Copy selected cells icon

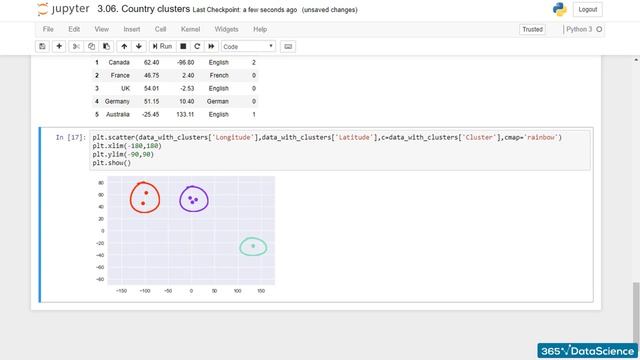click(x=91, y=47)
